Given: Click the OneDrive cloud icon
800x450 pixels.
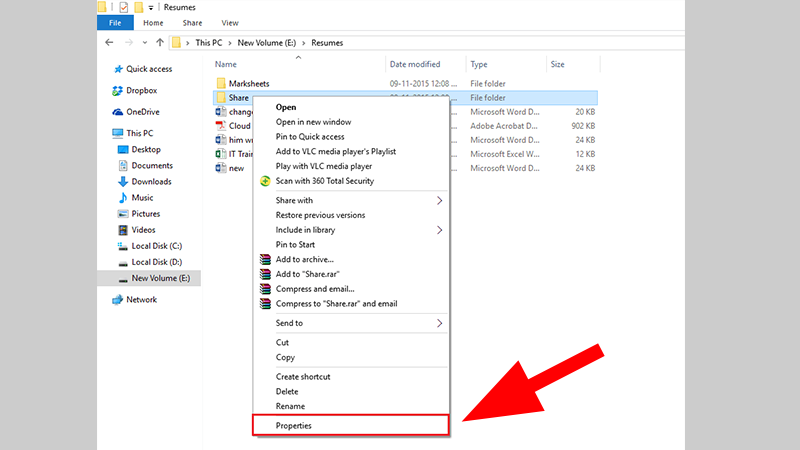Looking at the screenshot, I should pyautogui.click(x=117, y=112).
